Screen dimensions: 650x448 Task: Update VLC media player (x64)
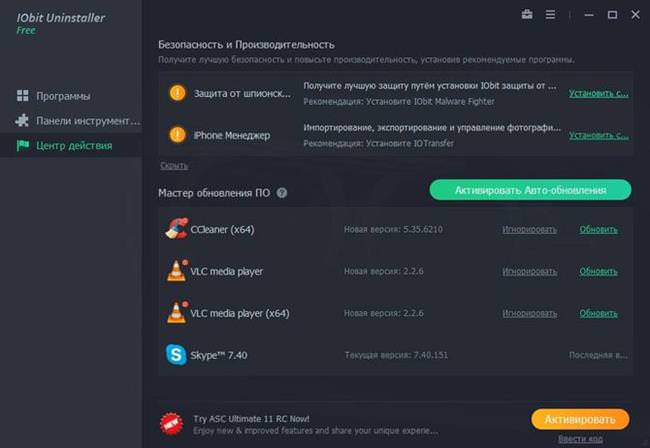pyautogui.click(x=598, y=313)
